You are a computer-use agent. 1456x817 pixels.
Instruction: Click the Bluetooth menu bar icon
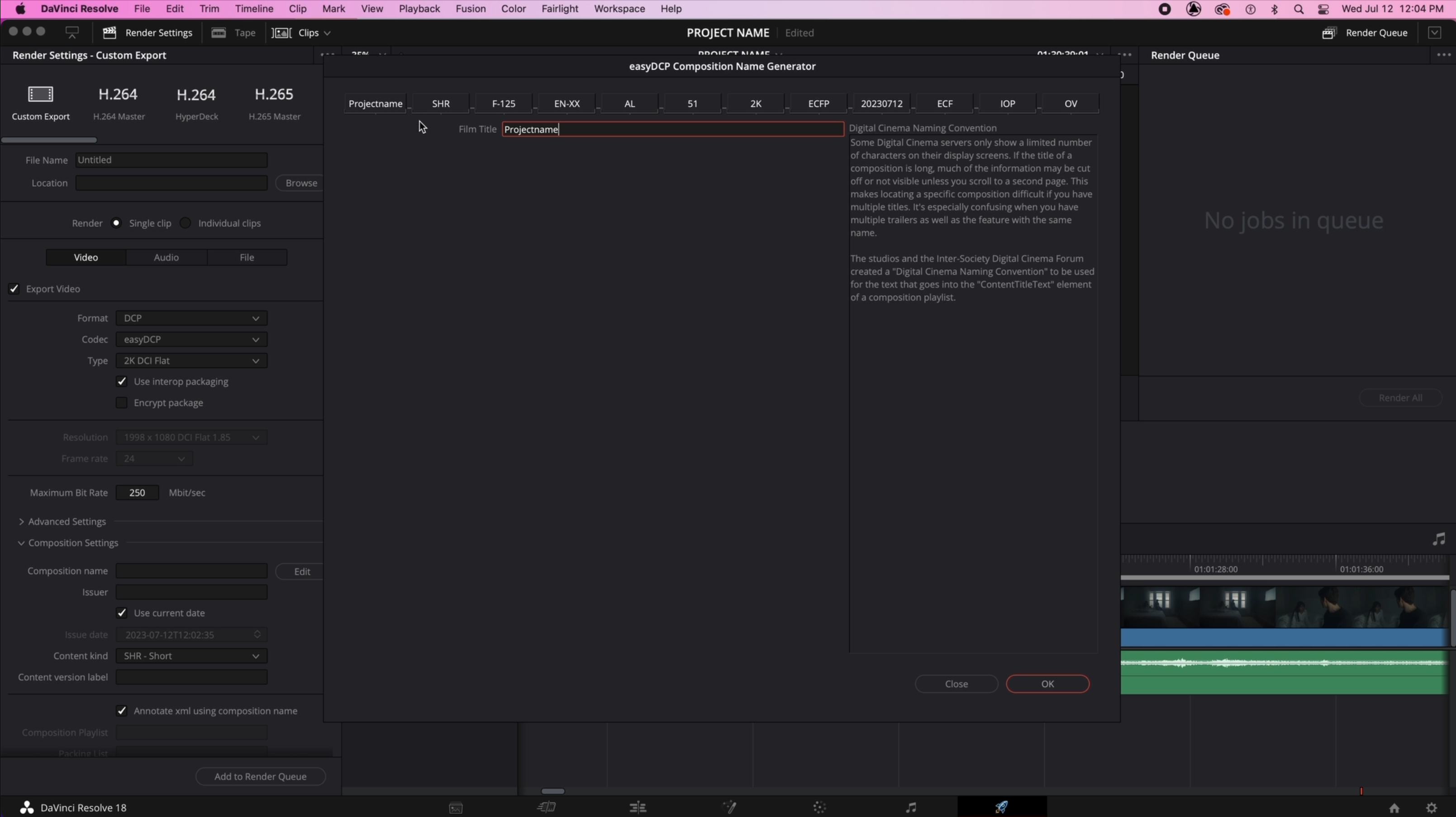pyautogui.click(x=1275, y=9)
